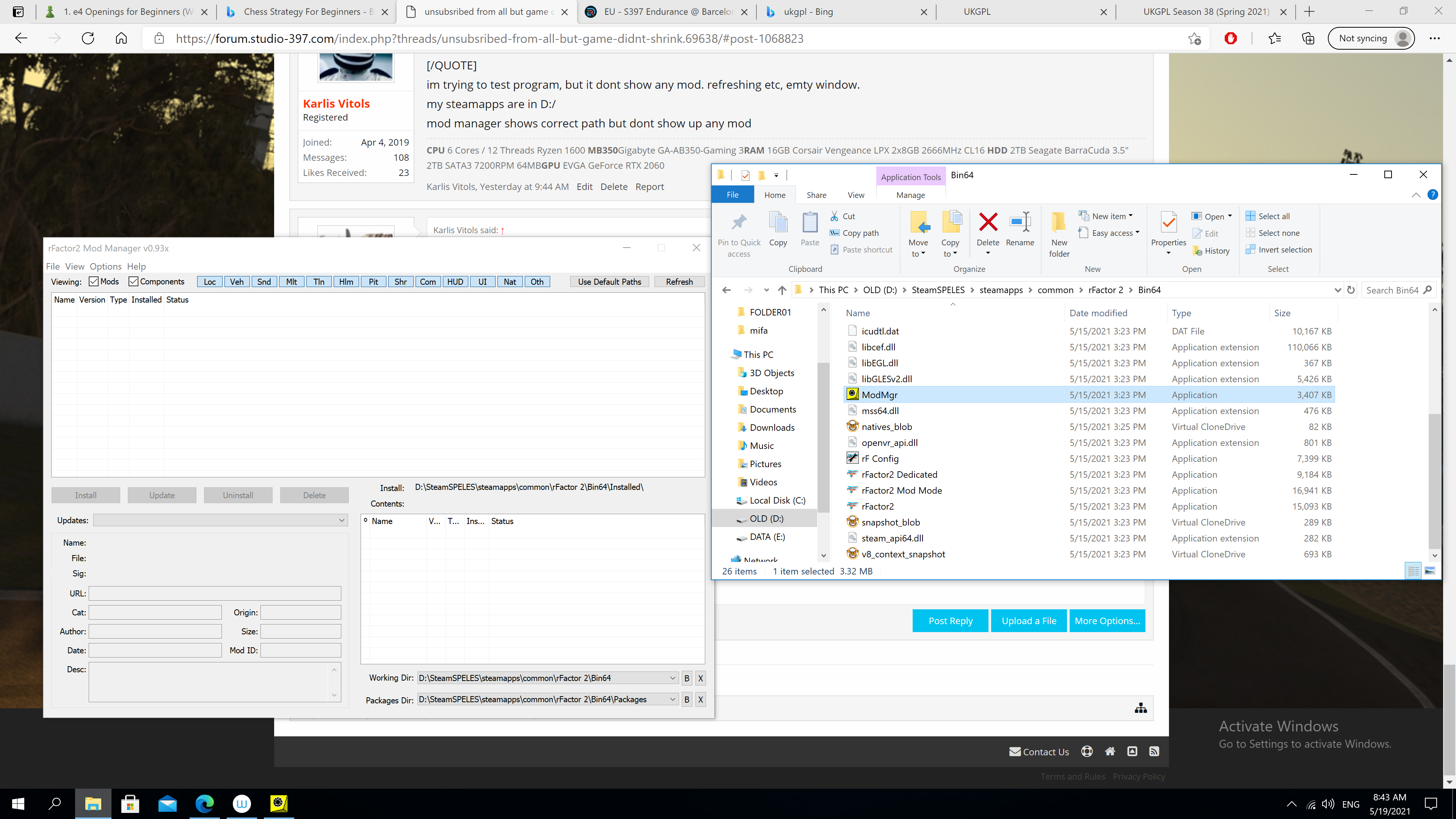Toggle the HUD filter button
This screenshot has height=819, width=1456.
point(455,281)
